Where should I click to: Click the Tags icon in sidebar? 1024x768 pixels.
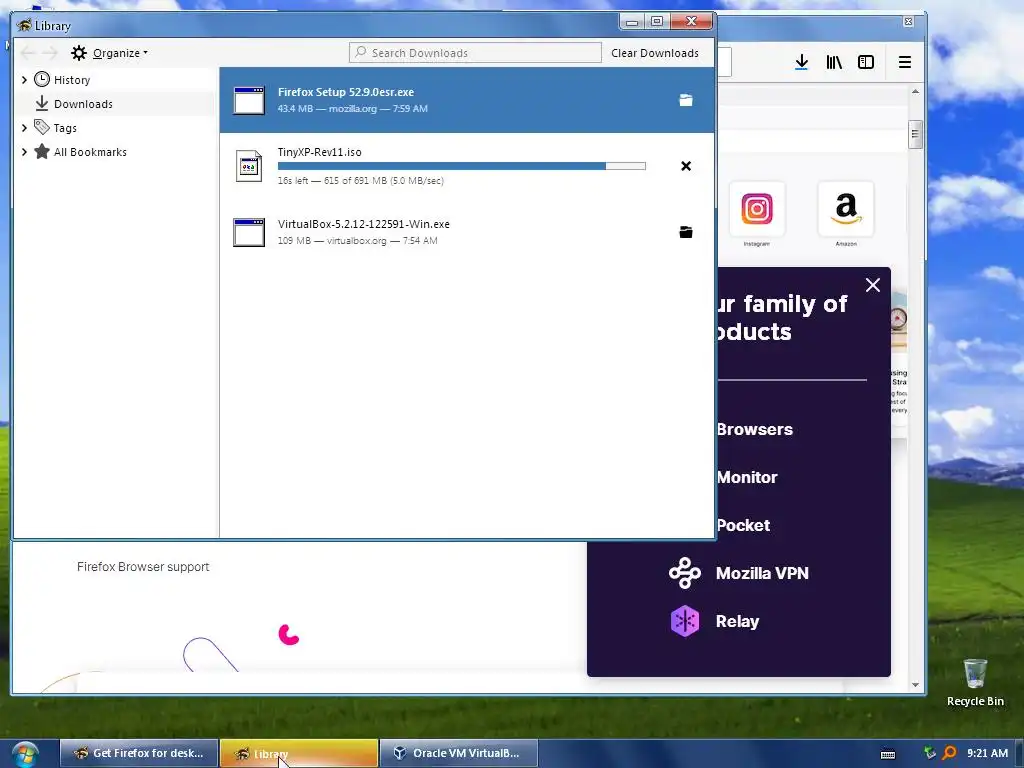click(x=42, y=127)
